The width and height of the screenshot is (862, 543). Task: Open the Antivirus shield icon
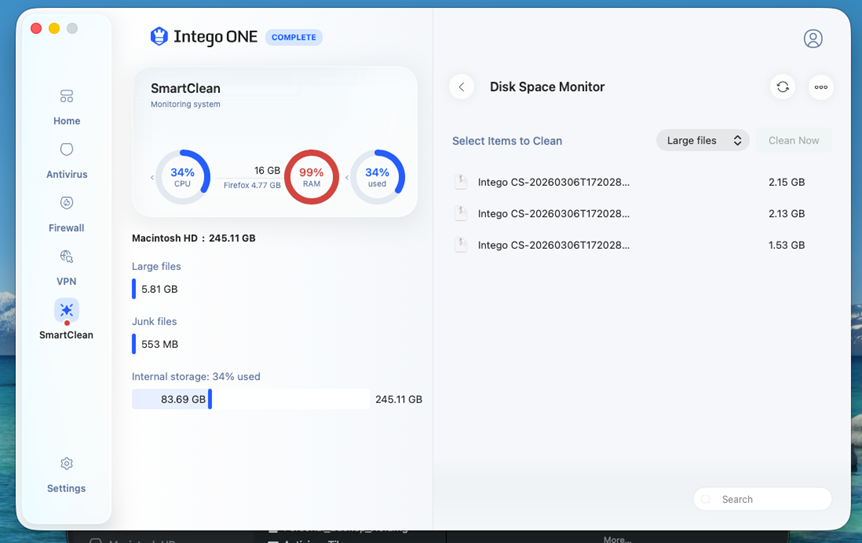click(67, 149)
